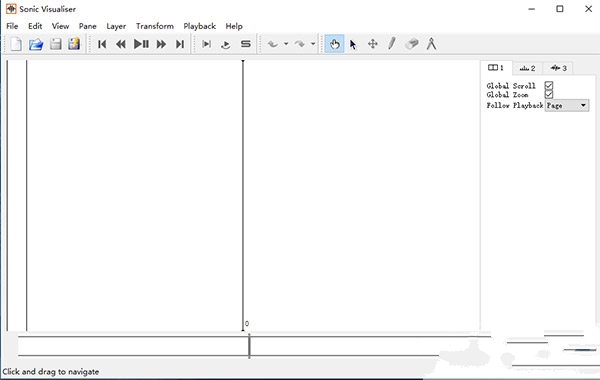This screenshot has height=380, width=600.
Task: Click the Redo arrow icon
Action: pos(300,44)
